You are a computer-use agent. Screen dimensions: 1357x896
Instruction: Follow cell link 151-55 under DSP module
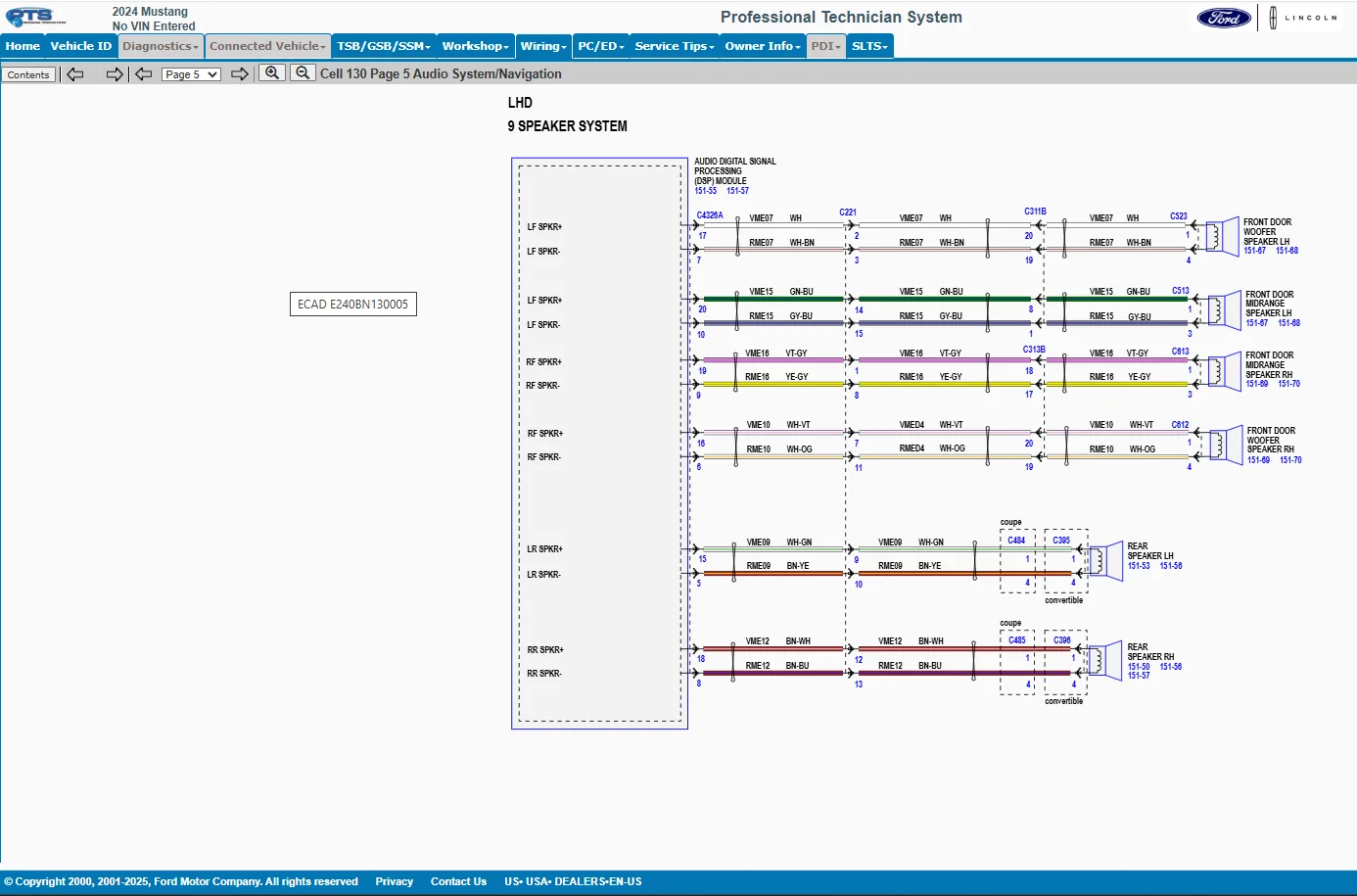pyautogui.click(x=706, y=191)
